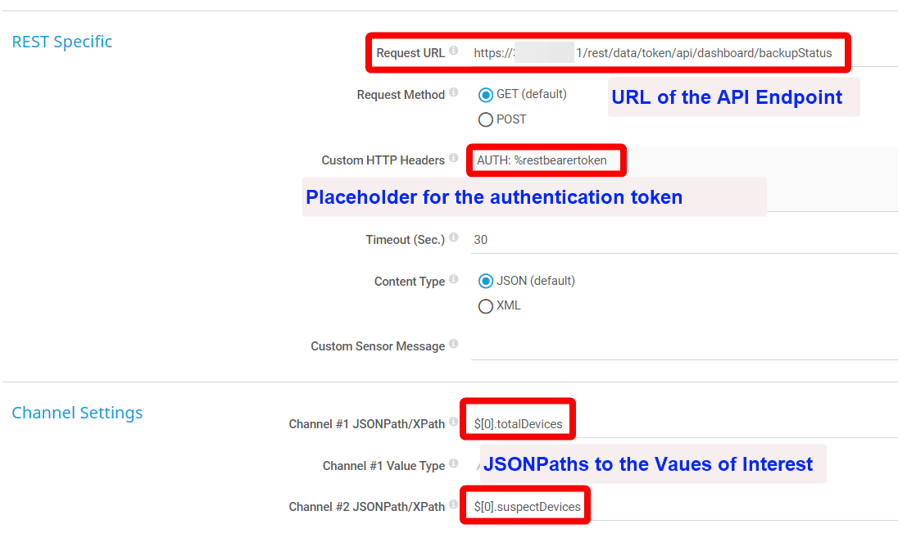Click the help icon beside Custom Sensor Message

454,345
